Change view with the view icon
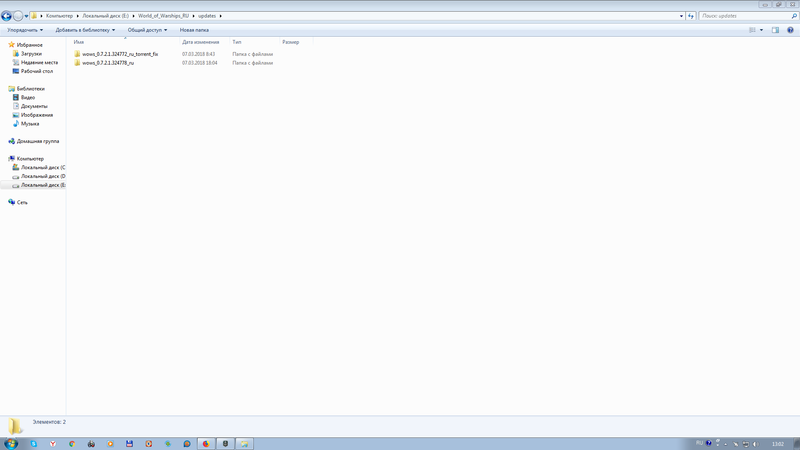 [x=752, y=30]
